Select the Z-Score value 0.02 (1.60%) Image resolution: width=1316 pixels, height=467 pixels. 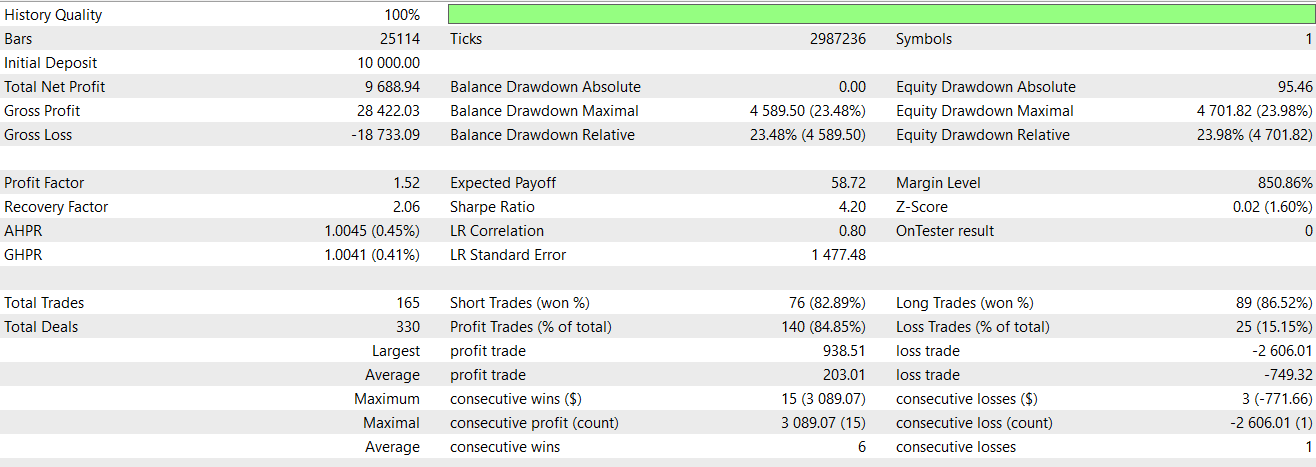coord(1272,207)
